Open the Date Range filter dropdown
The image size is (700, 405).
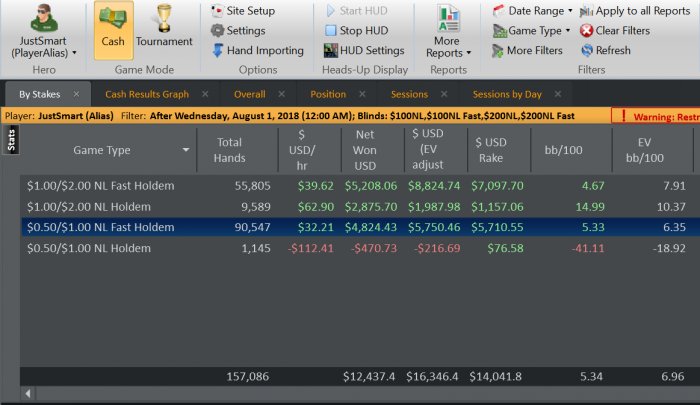point(532,11)
